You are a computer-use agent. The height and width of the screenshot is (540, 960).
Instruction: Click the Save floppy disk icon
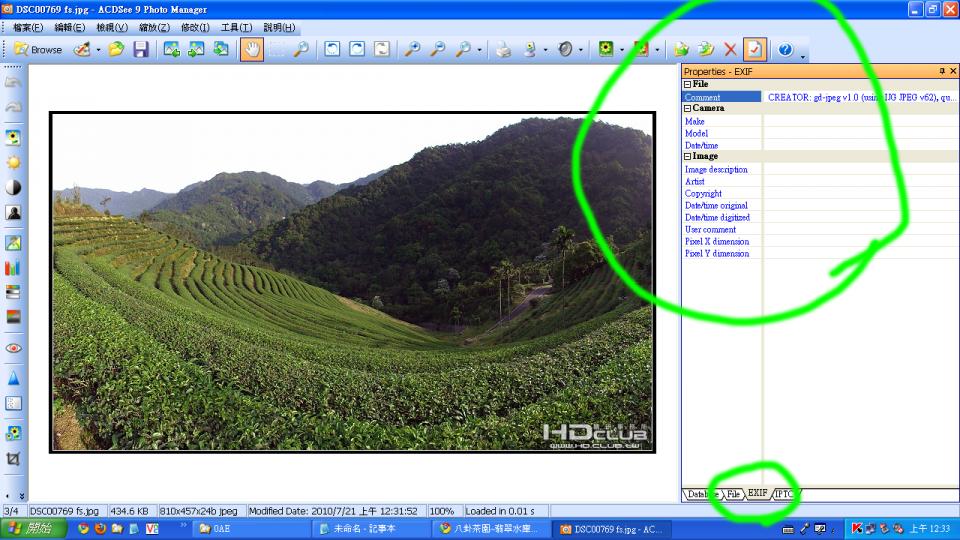click(x=141, y=49)
